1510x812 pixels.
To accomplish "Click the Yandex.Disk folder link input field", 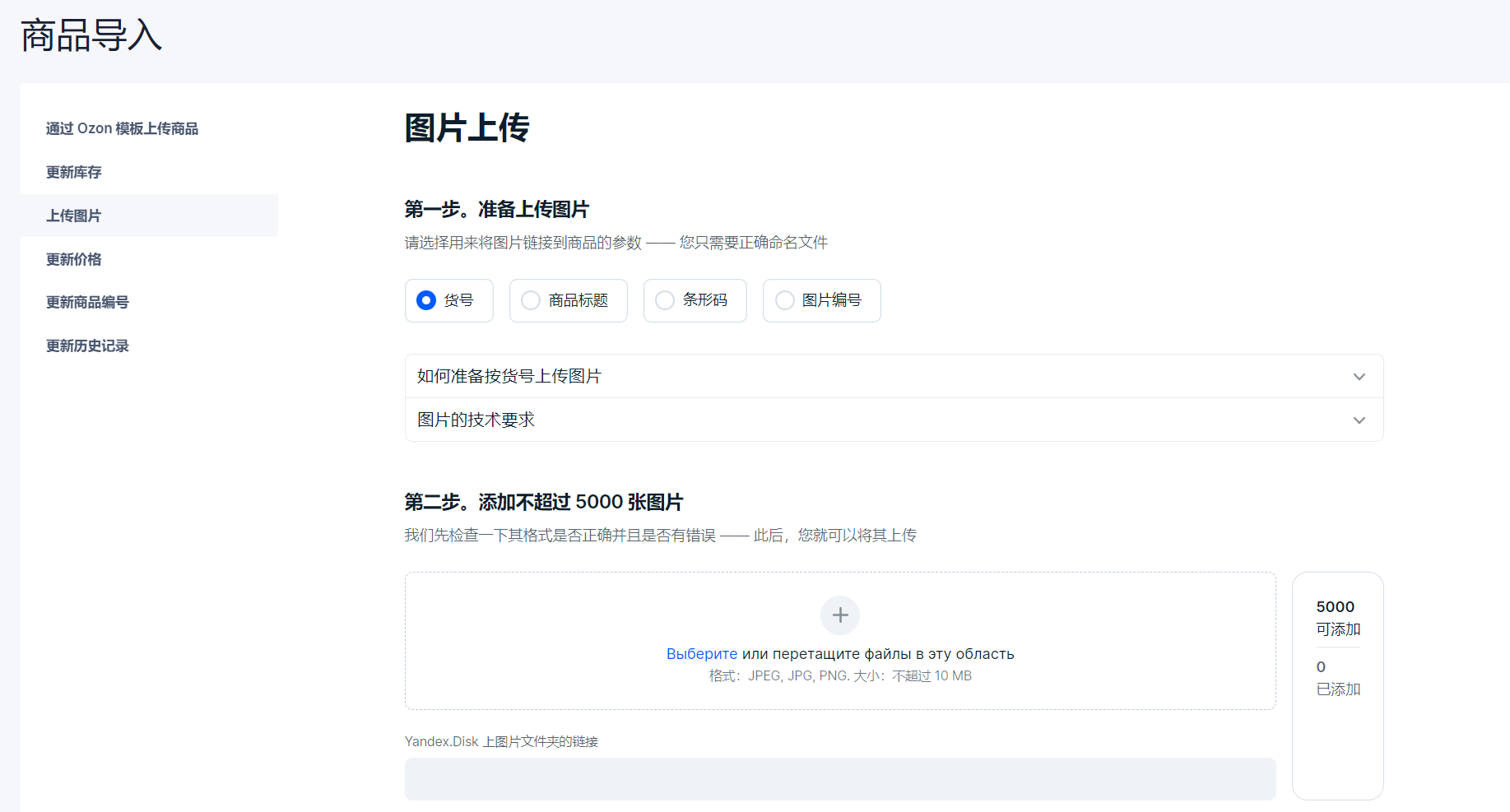I will 840,779.
